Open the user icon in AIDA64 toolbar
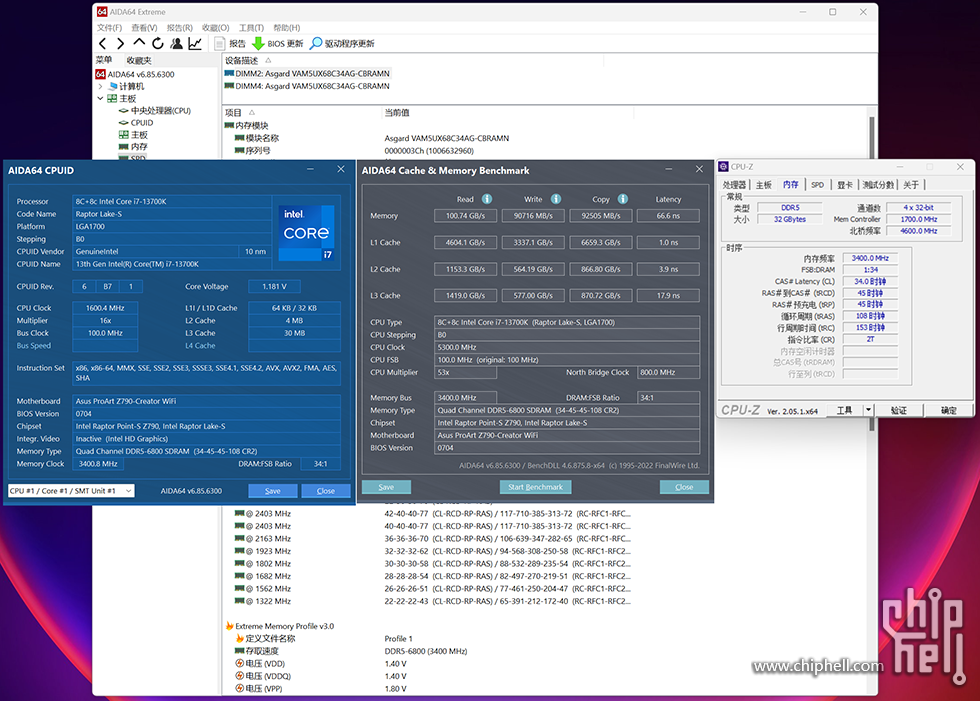The image size is (980, 701). pos(176,43)
